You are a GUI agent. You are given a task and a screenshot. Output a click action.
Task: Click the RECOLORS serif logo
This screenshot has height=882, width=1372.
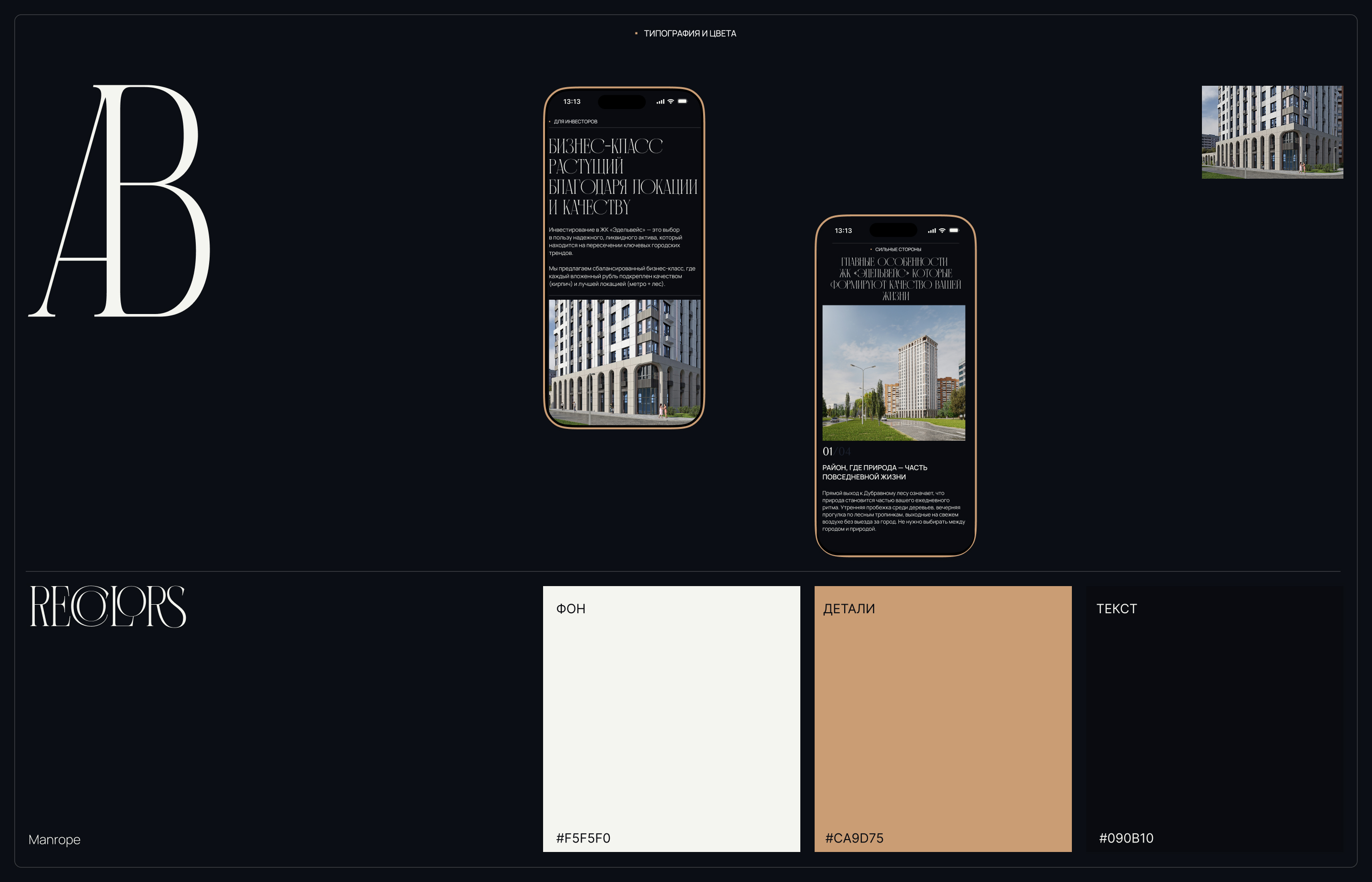tap(108, 607)
